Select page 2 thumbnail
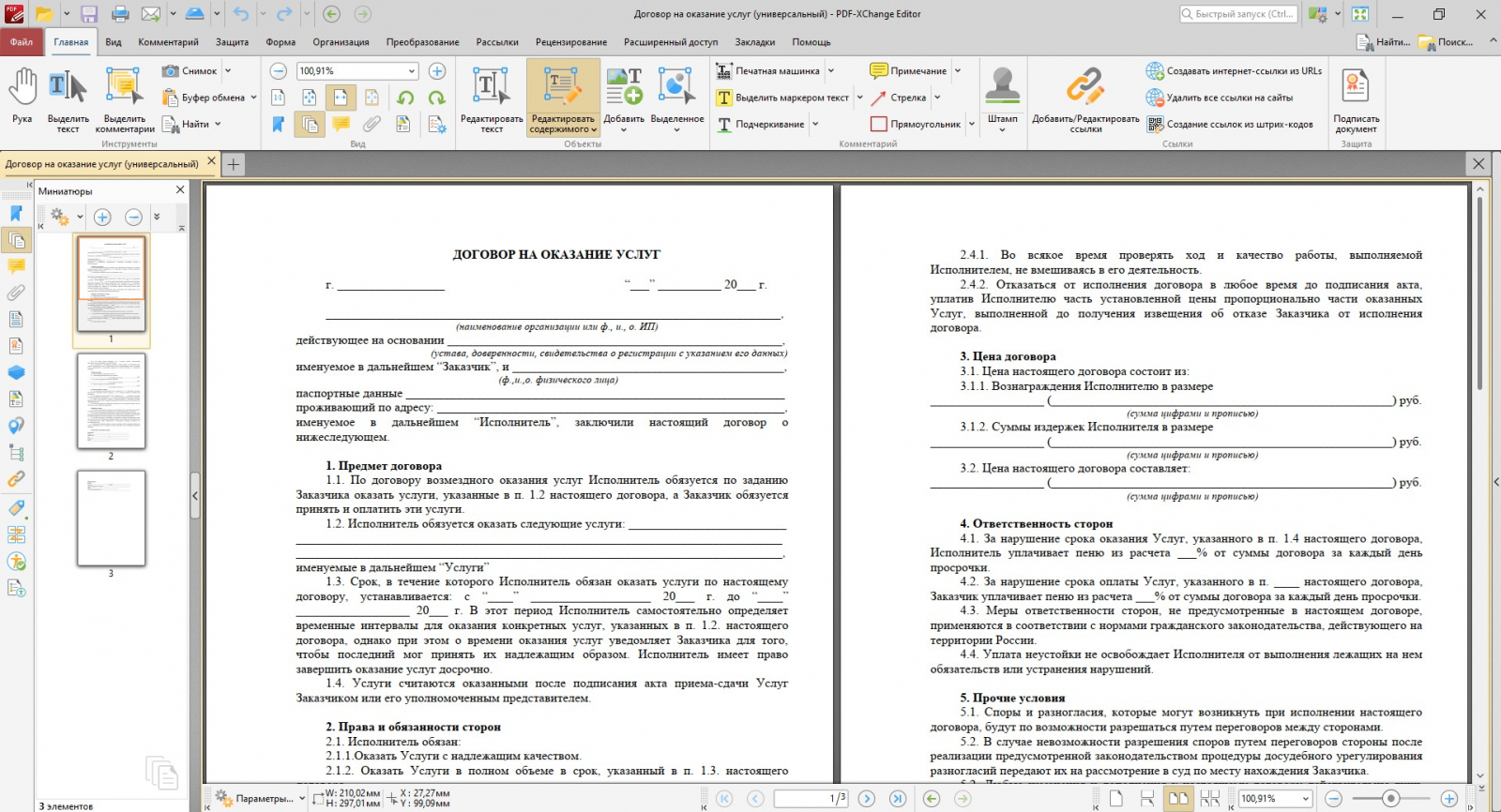Screen dimensions: 1501x812 (x=111, y=401)
